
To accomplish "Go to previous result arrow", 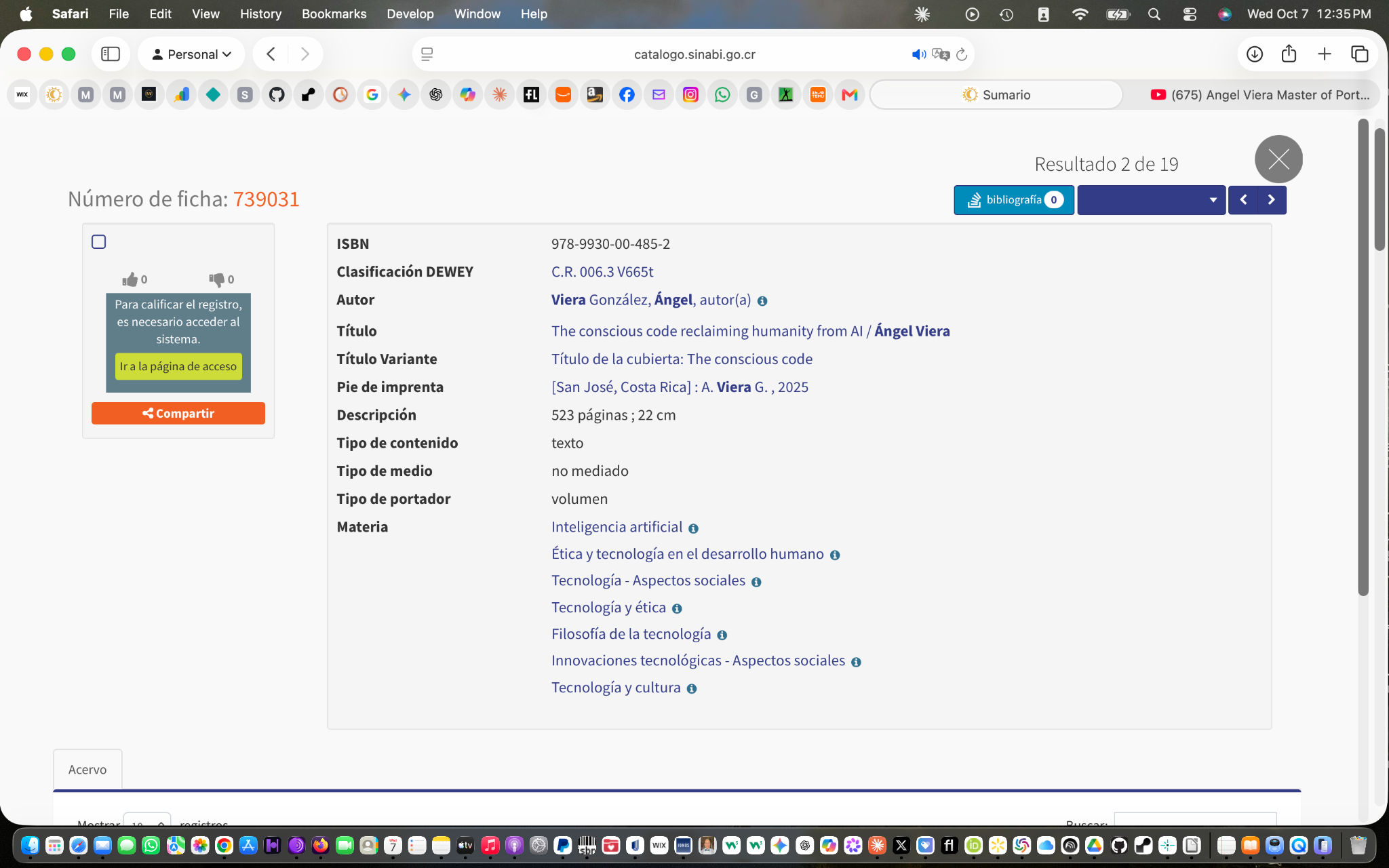I will (x=1243, y=199).
